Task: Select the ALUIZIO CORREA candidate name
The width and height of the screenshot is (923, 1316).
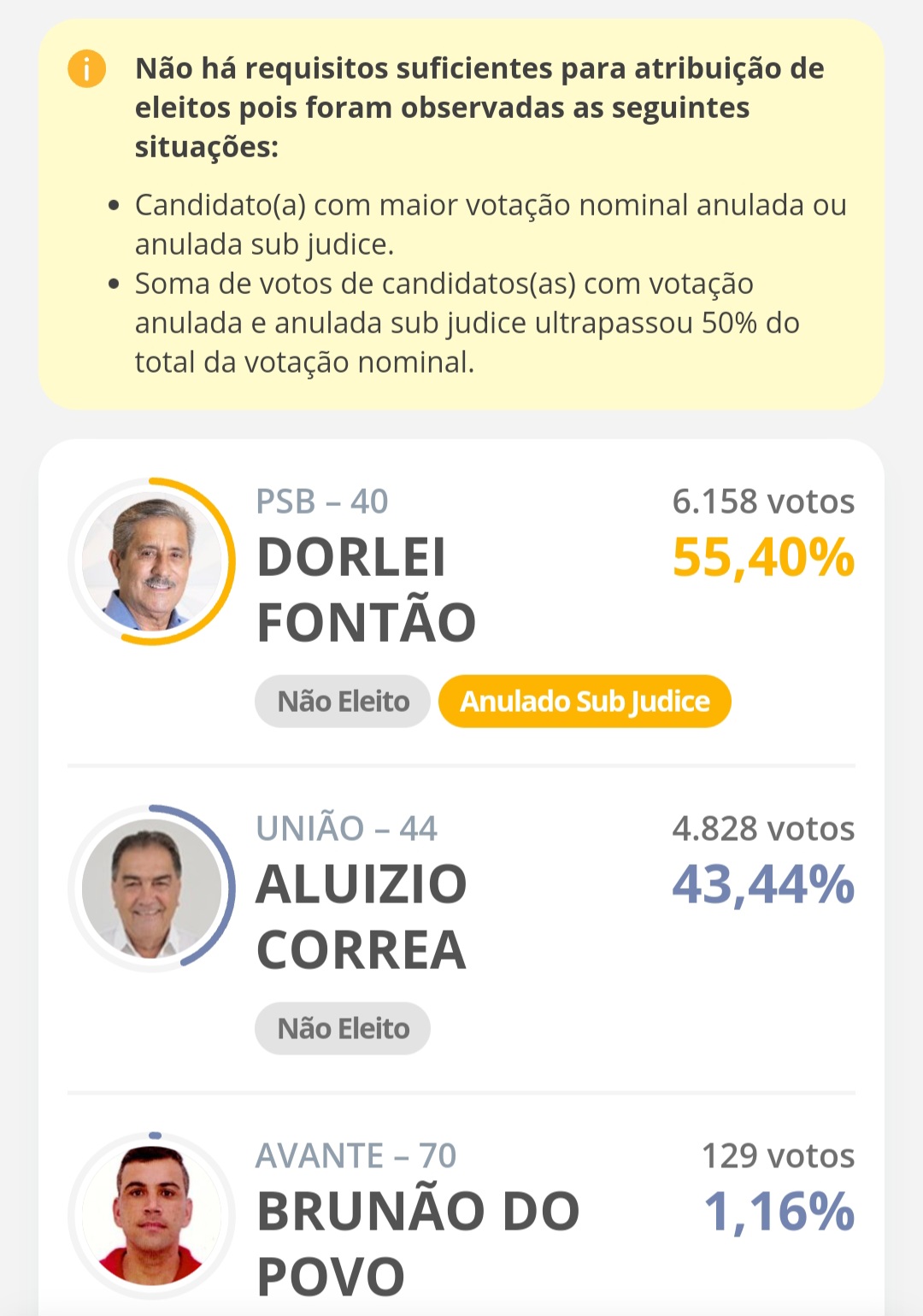Action: 362,917
